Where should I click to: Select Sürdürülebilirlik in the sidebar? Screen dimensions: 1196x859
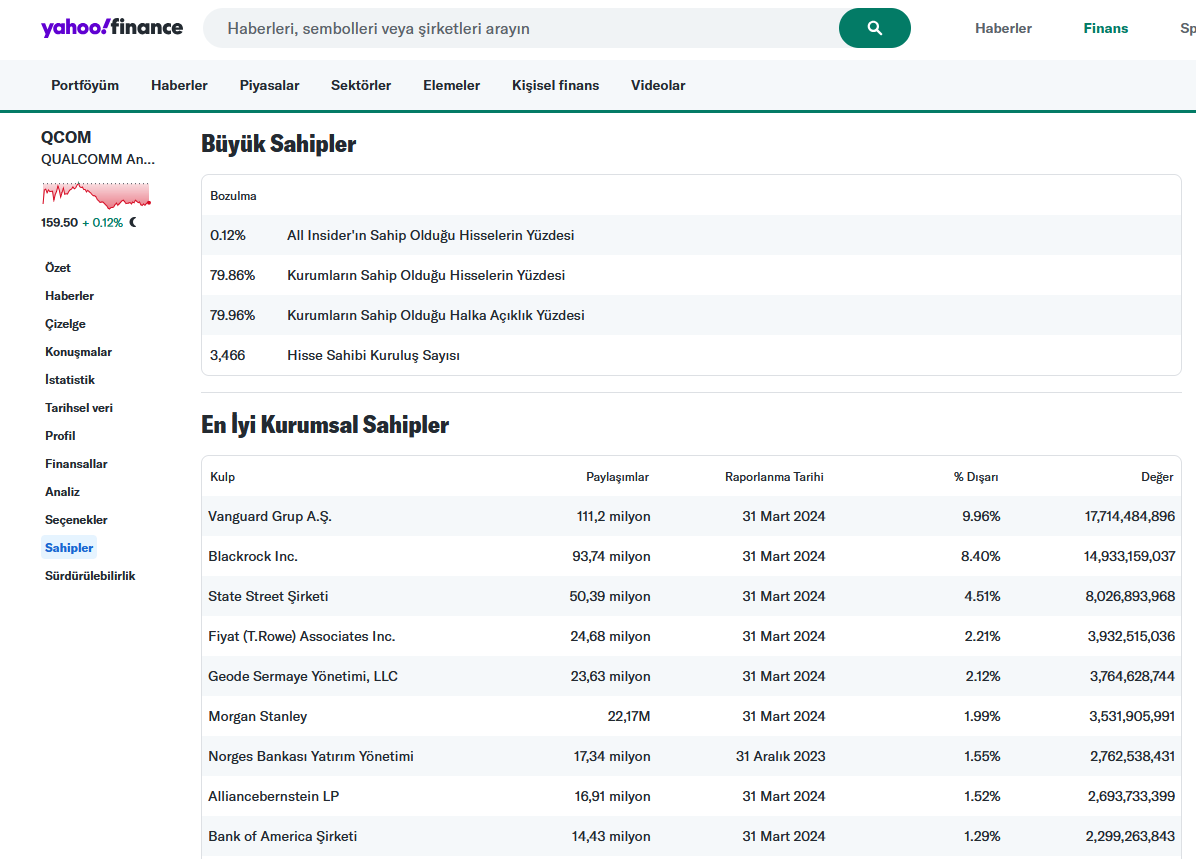pyautogui.click(x=90, y=576)
